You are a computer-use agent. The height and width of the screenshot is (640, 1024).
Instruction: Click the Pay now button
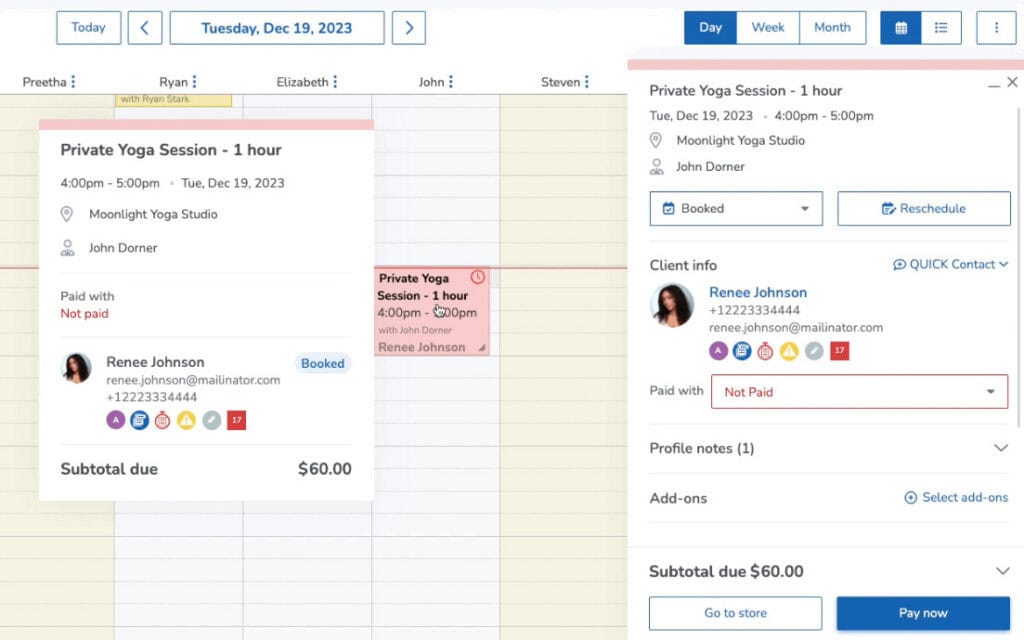923,613
